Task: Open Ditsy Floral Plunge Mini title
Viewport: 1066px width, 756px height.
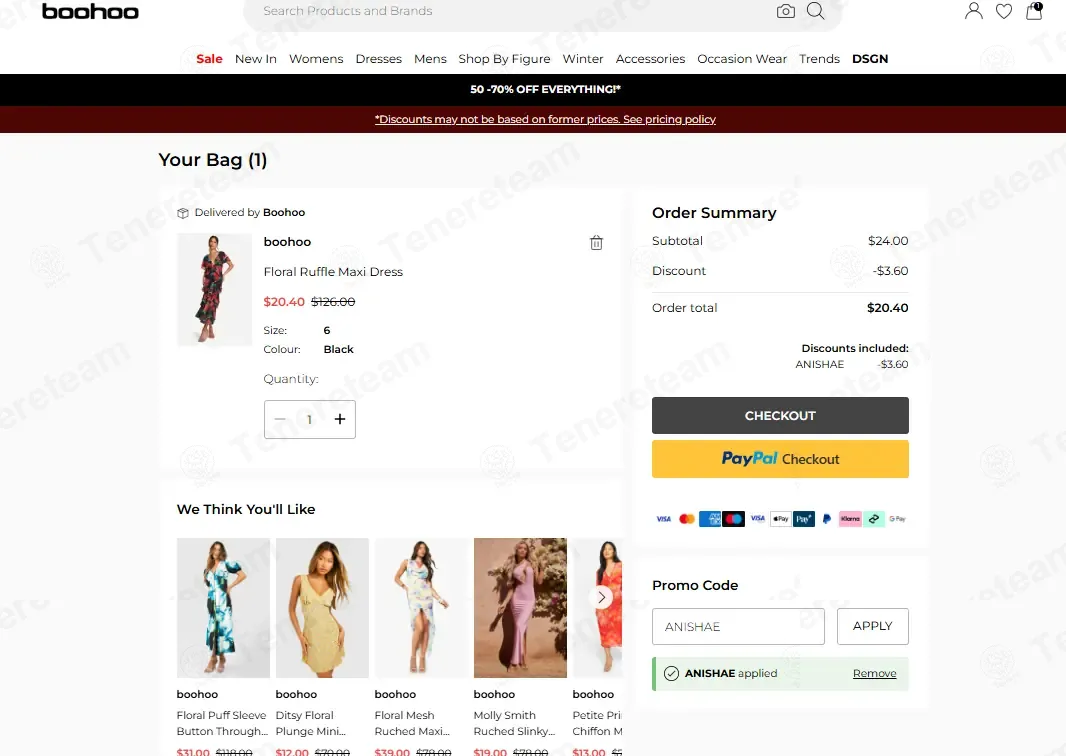Action: pyautogui.click(x=311, y=723)
